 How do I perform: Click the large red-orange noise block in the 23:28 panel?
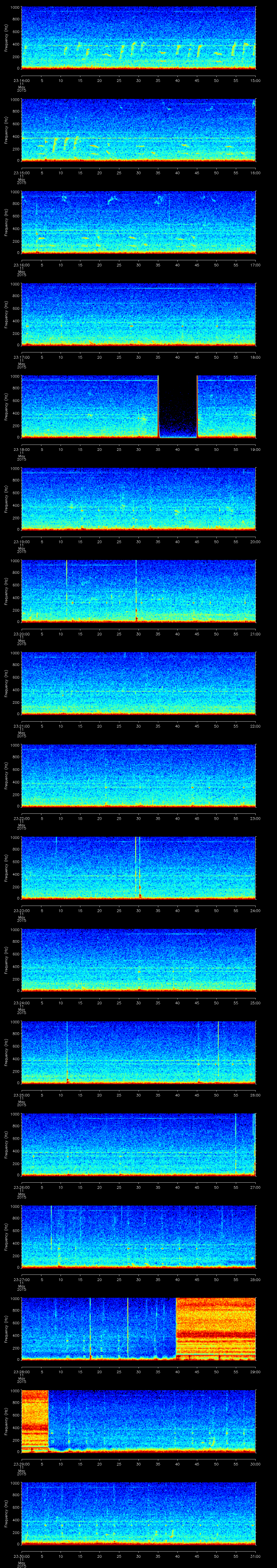point(216,1327)
